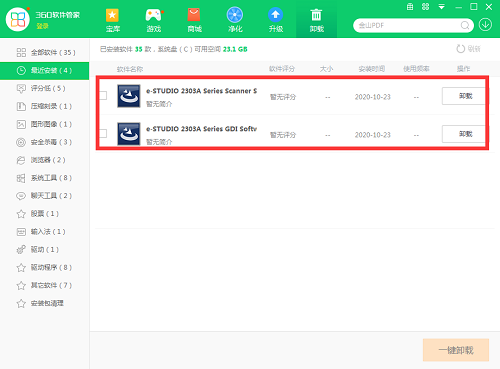Click the e-STUDIO Scanner program icon

click(129, 96)
